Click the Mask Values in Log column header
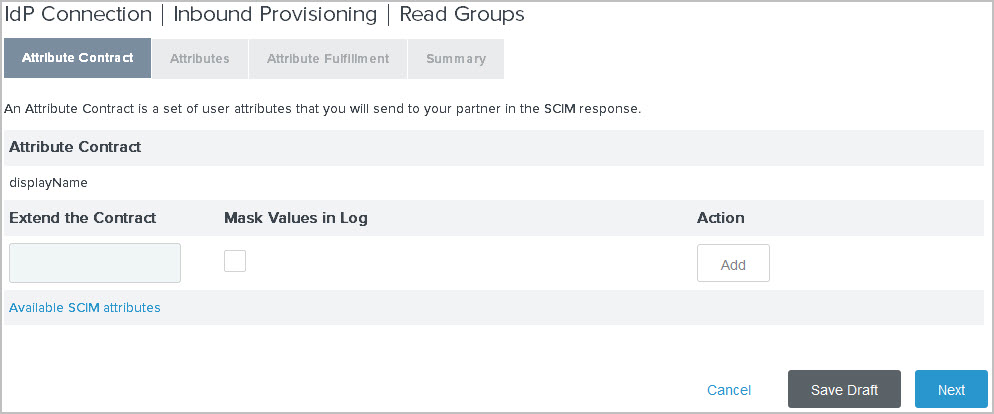994x414 pixels. (296, 218)
